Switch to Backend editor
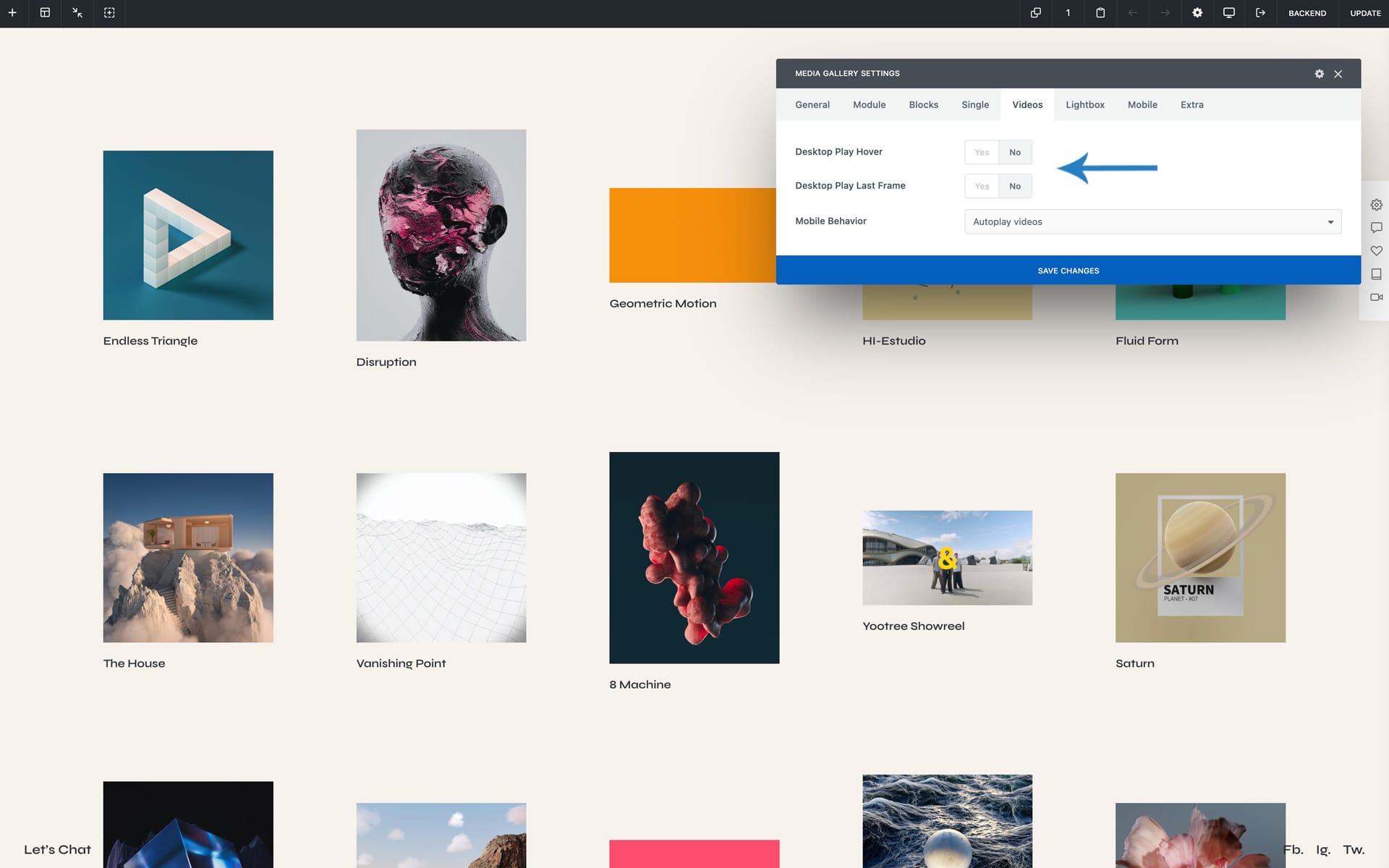The image size is (1389, 868). pos(1307,13)
